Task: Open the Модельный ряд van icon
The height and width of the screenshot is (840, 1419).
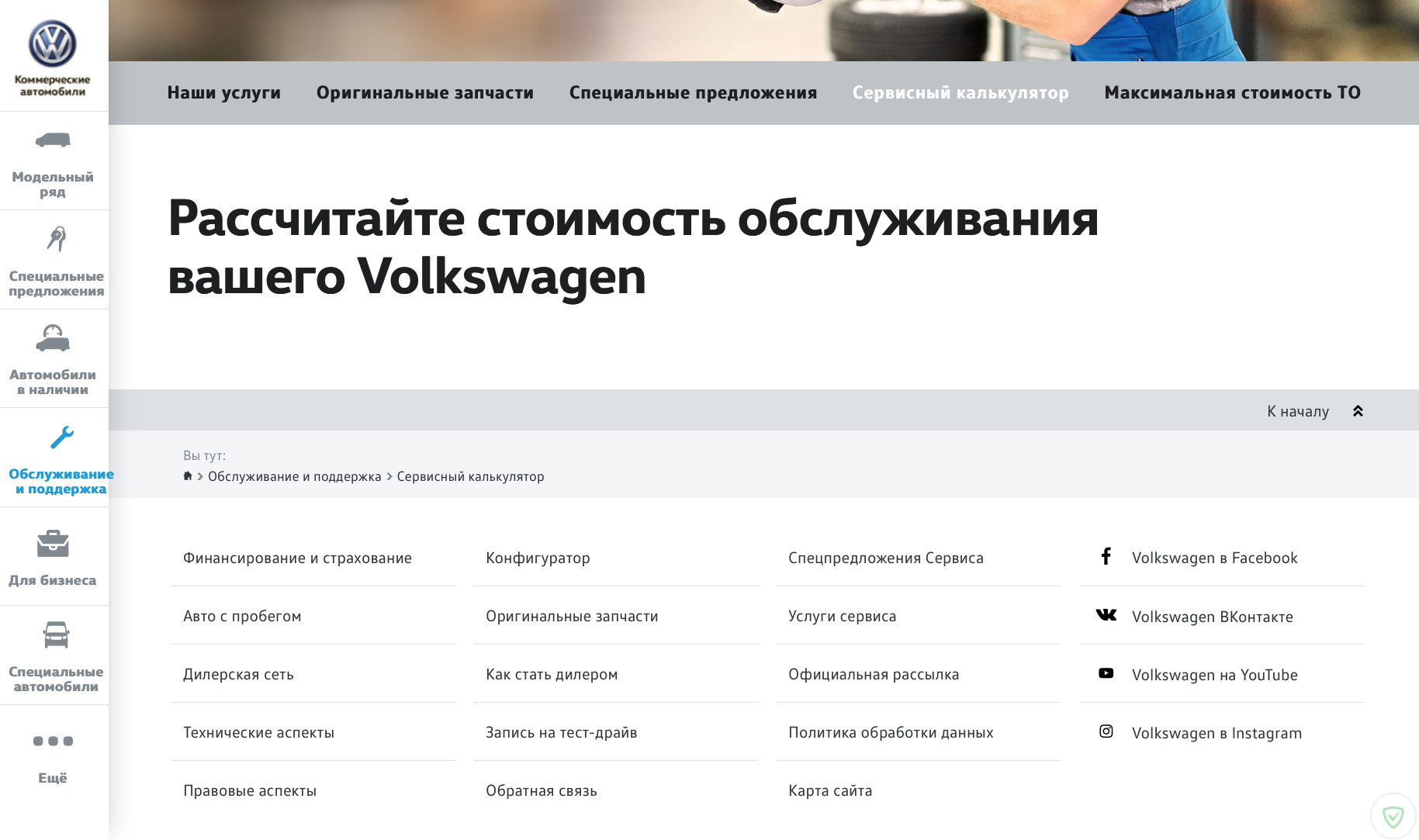Action: (53, 140)
